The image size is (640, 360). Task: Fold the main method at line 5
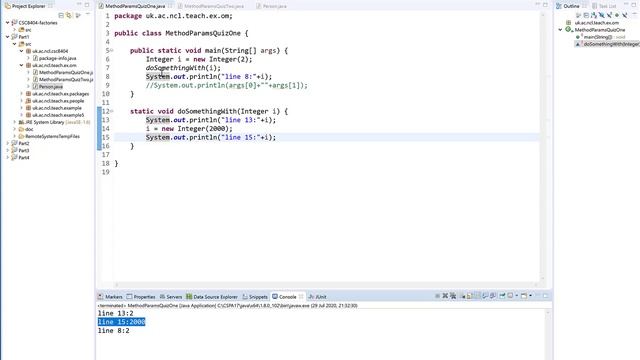click(x=112, y=51)
